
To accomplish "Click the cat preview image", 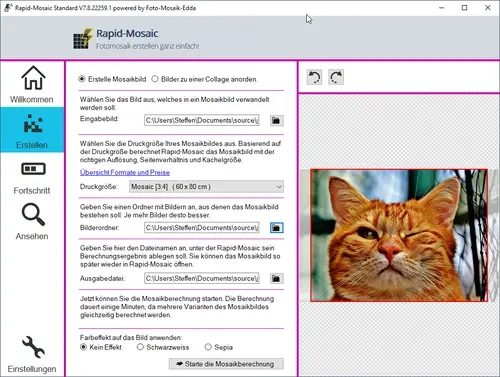I will (x=399, y=235).
